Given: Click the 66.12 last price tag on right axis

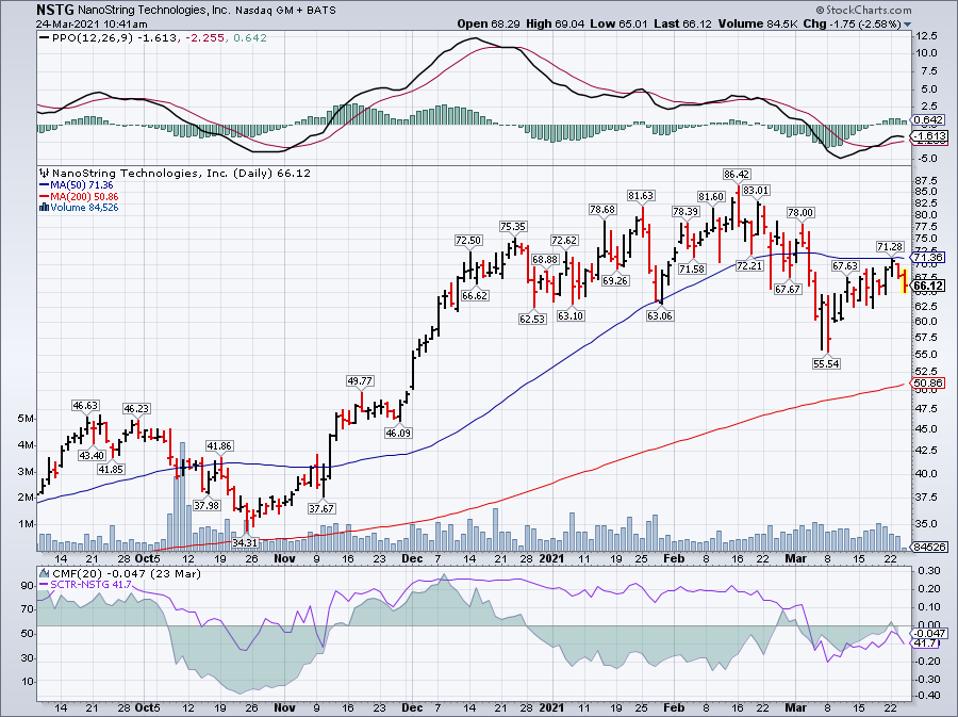Looking at the screenshot, I should pos(928,286).
